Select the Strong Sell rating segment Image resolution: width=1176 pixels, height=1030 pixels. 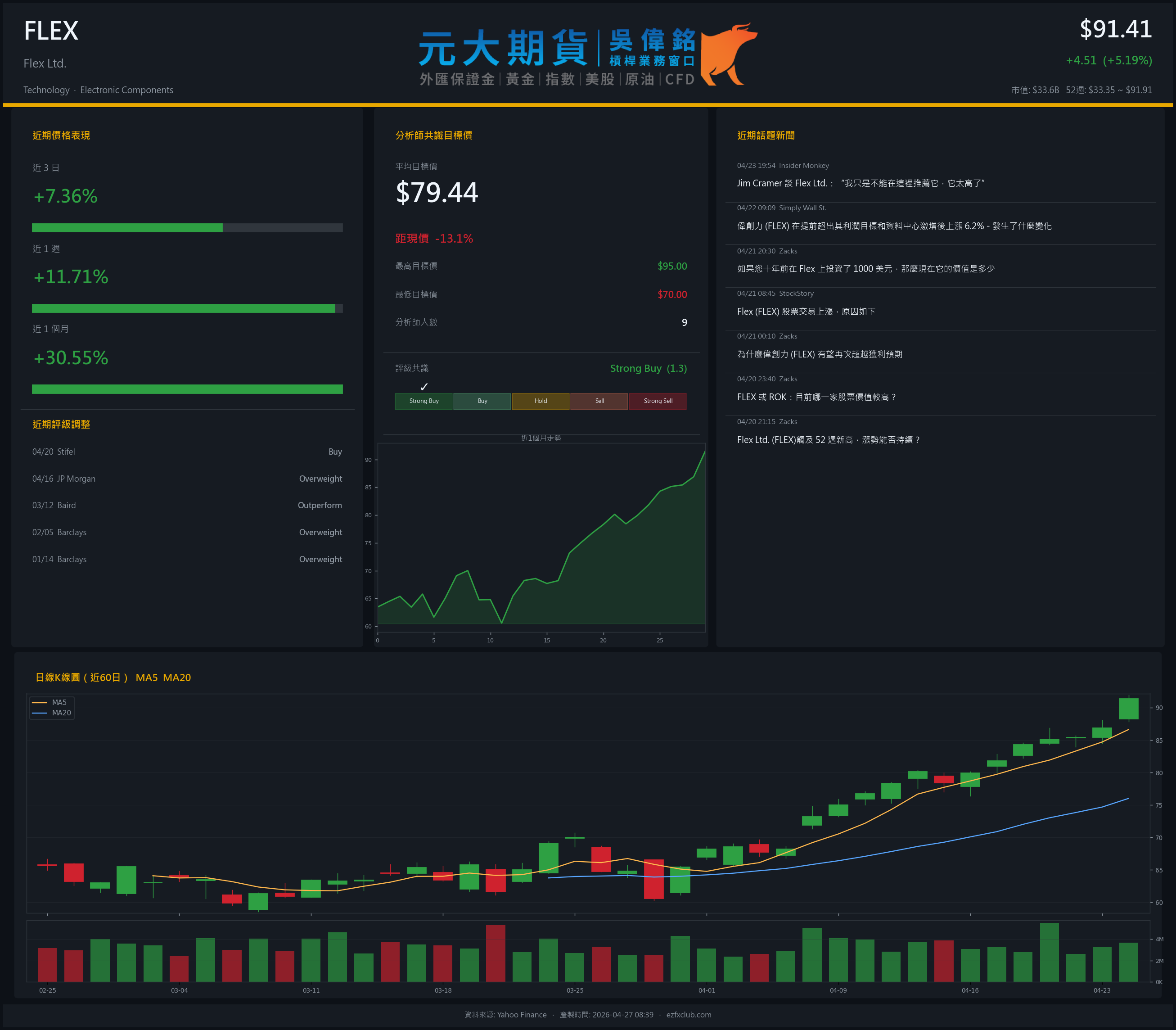tap(658, 401)
